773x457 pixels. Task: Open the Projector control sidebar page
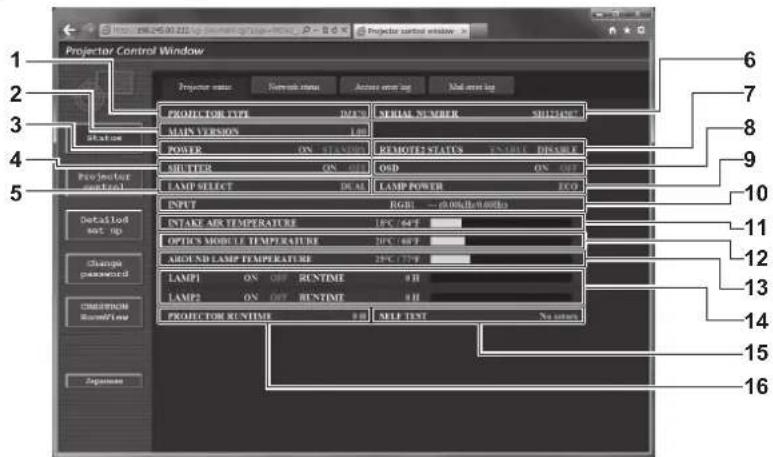[104, 181]
